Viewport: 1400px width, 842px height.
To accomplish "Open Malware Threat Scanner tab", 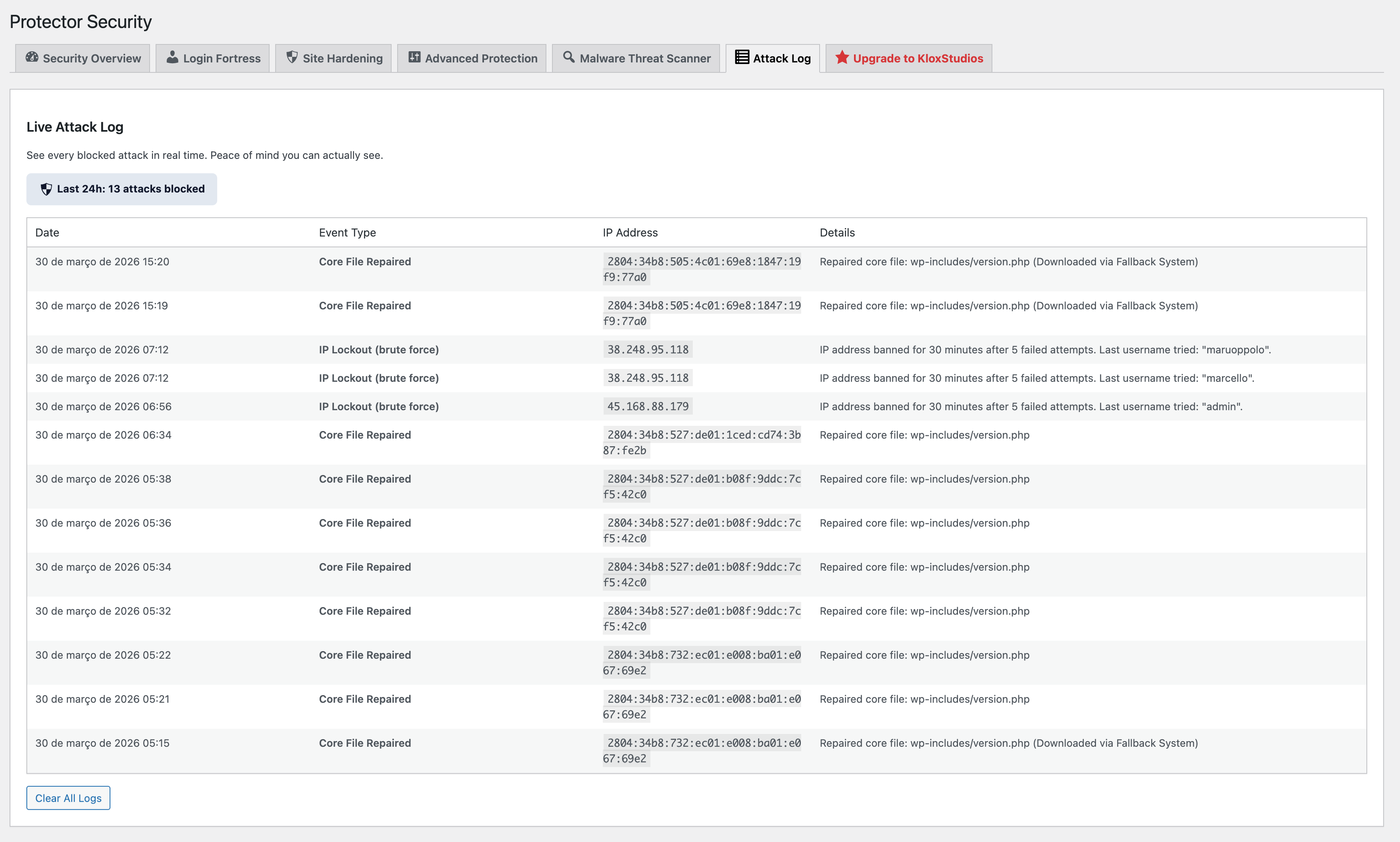I will (636, 58).
